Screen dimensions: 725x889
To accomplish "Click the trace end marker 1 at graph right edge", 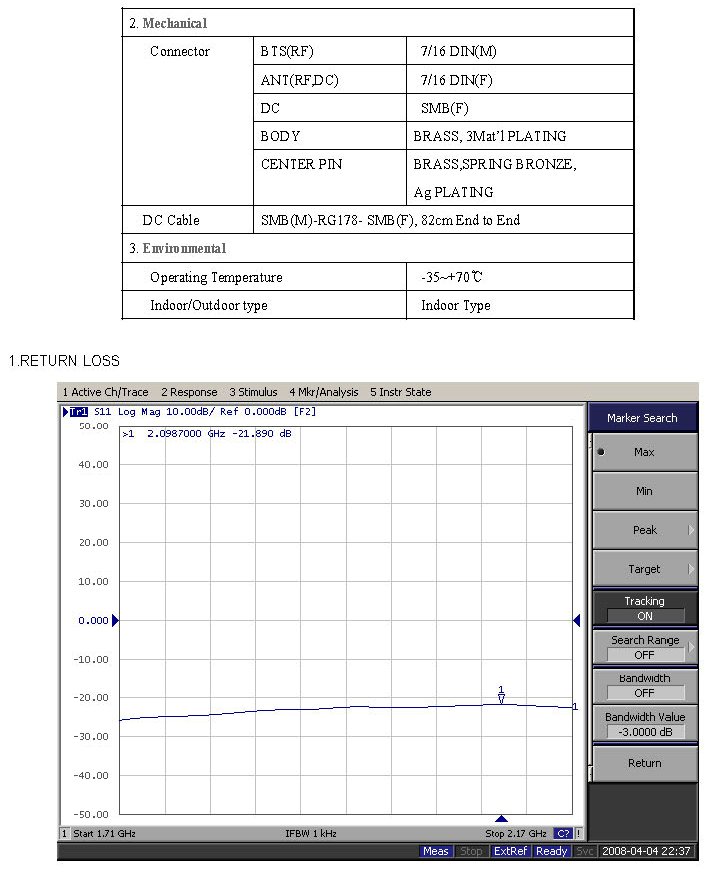I will [x=575, y=706].
